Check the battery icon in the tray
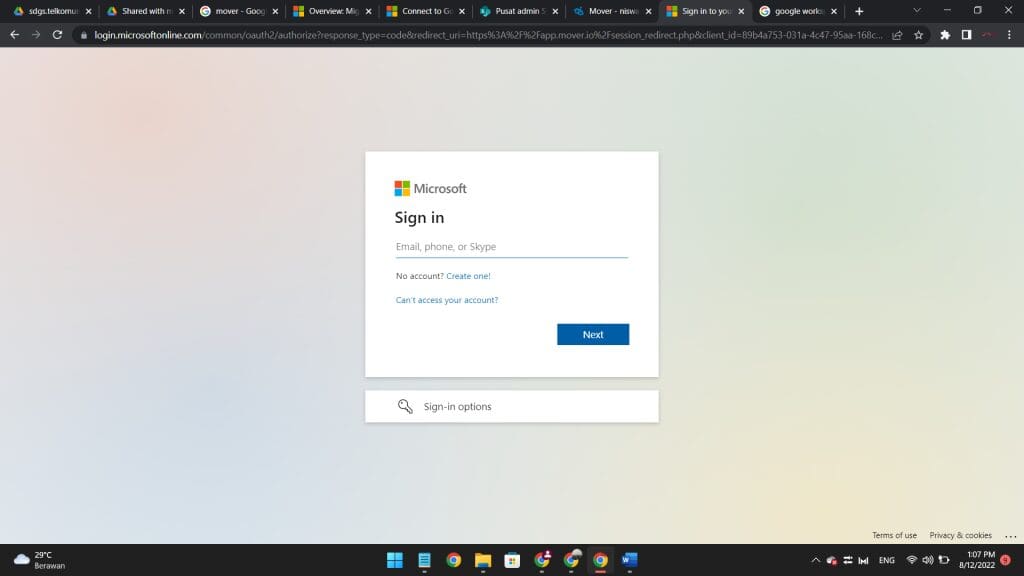This screenshot has height=576, width=1024. pos(944,560)
